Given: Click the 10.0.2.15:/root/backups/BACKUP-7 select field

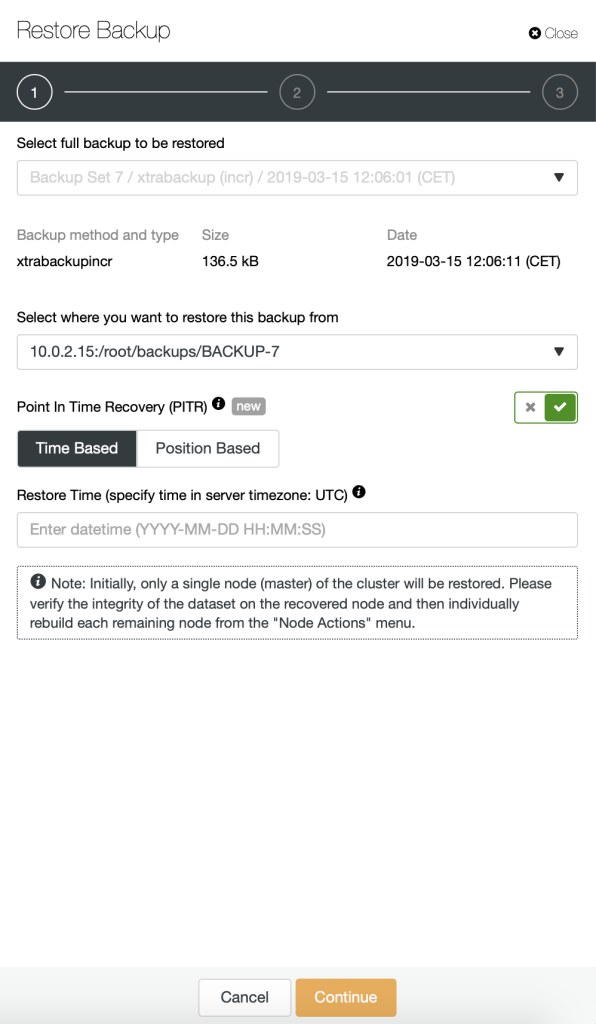Looking at the screenshot, I should coord(297,352).
